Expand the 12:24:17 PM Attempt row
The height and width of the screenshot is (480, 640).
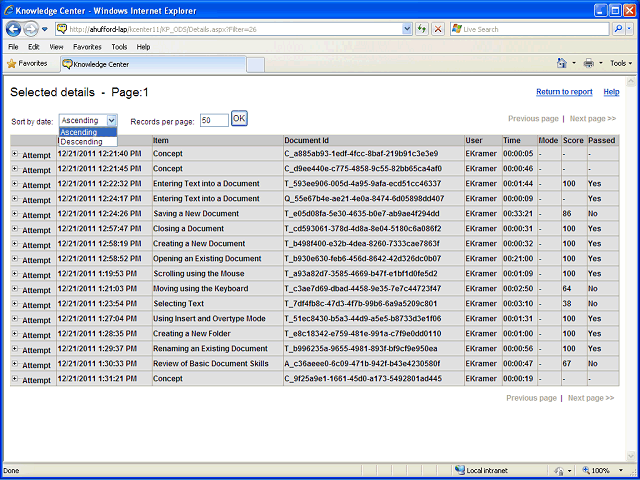(x=15, y=199)
